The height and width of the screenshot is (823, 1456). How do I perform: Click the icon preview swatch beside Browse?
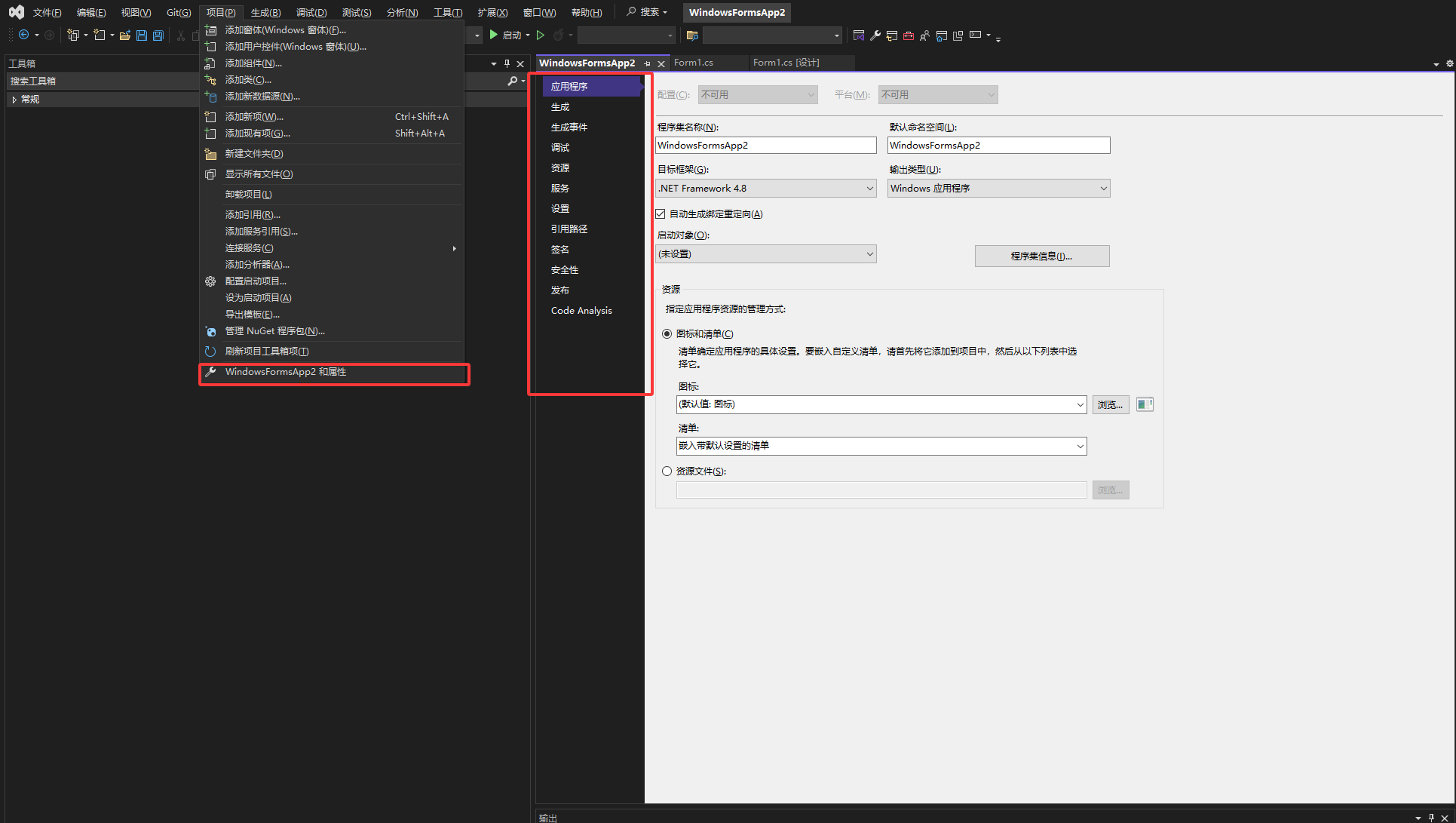[x=1144, y=404]
